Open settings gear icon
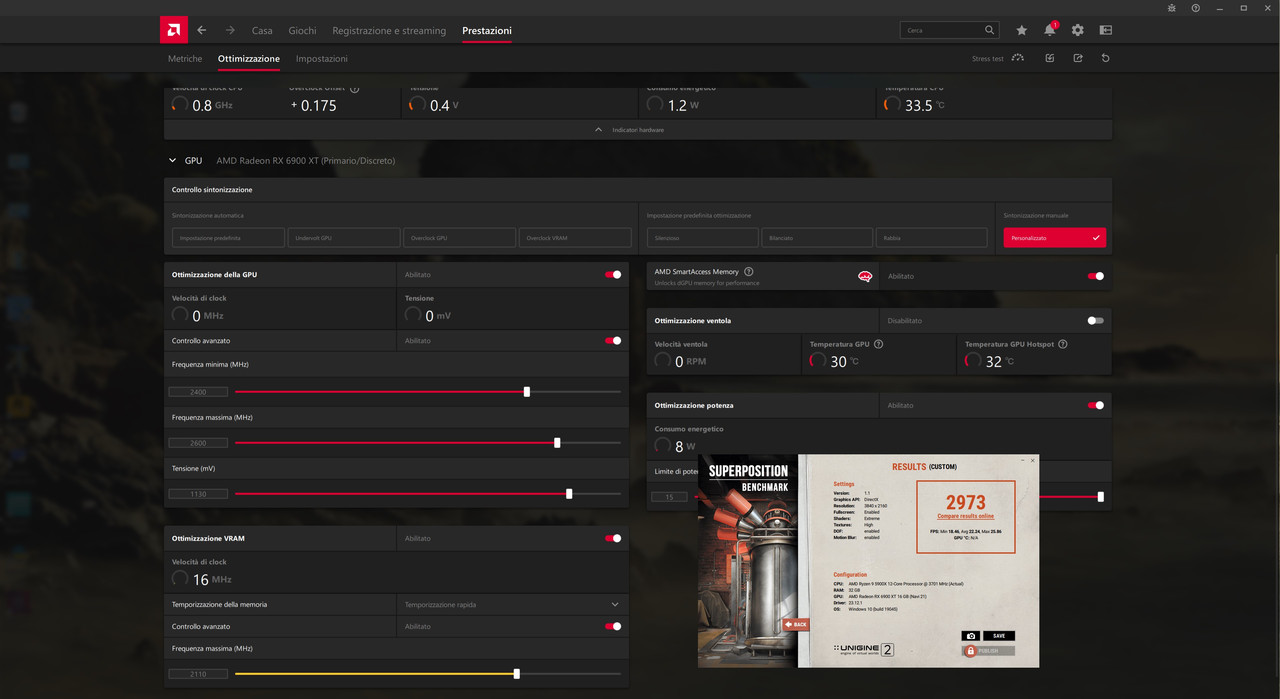Screen dimensions: 1280x699 coord(1077,30)
